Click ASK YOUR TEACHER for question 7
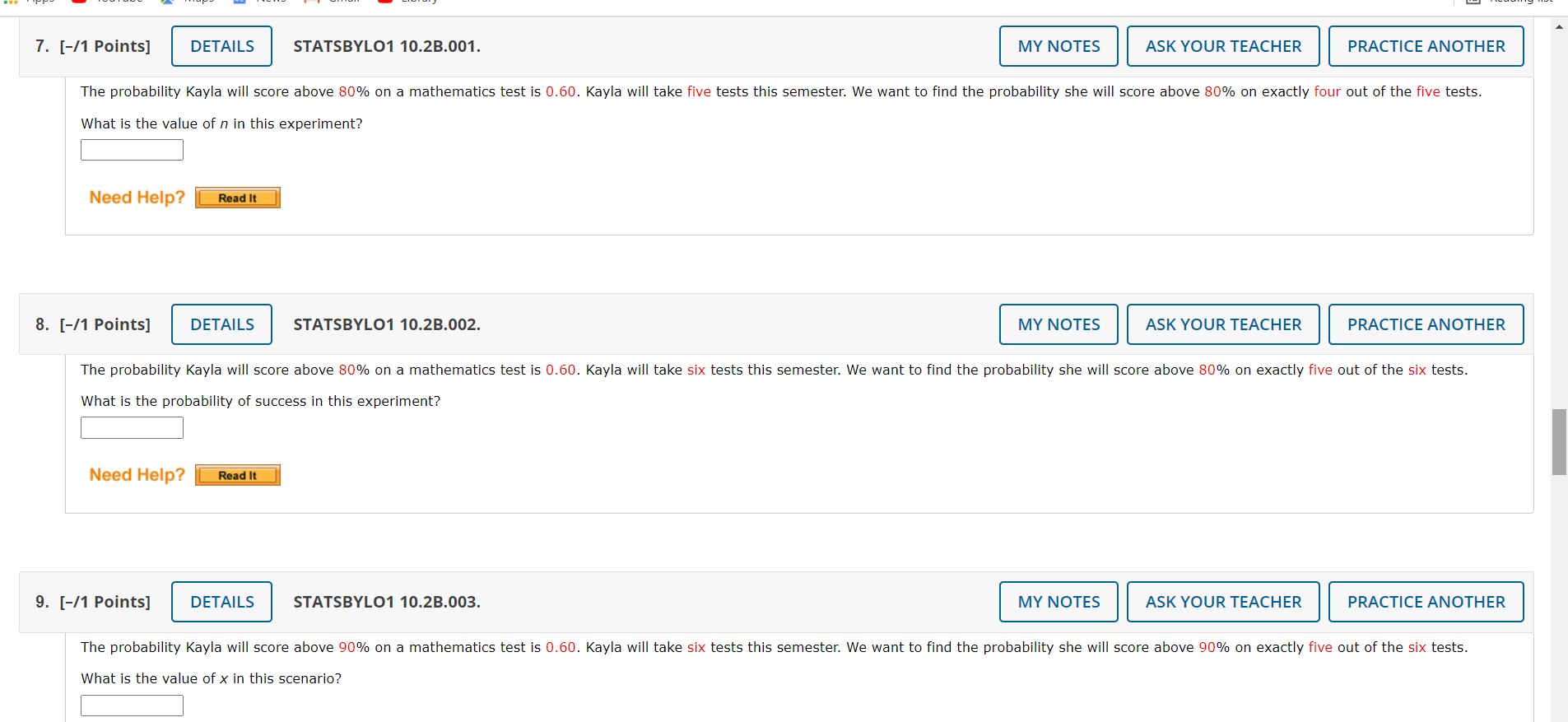Image resolution: width=1568 pixels, height=722 pixels. coord(1223,46)
